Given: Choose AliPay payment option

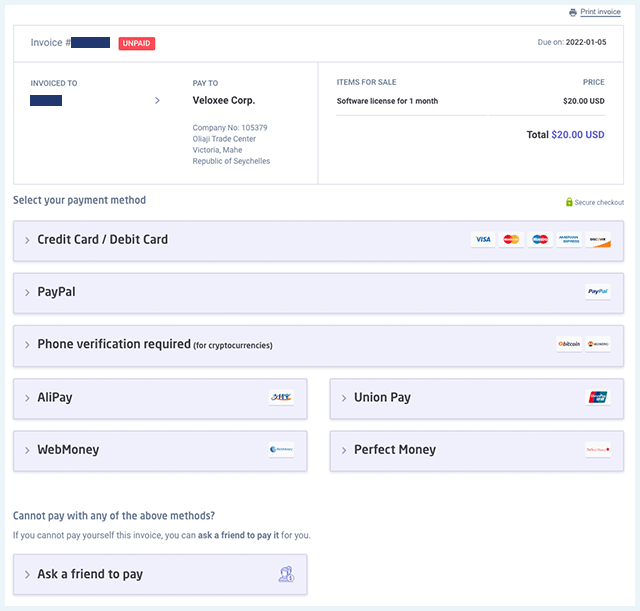Looking at the screenshot, I should pos(160,398).
